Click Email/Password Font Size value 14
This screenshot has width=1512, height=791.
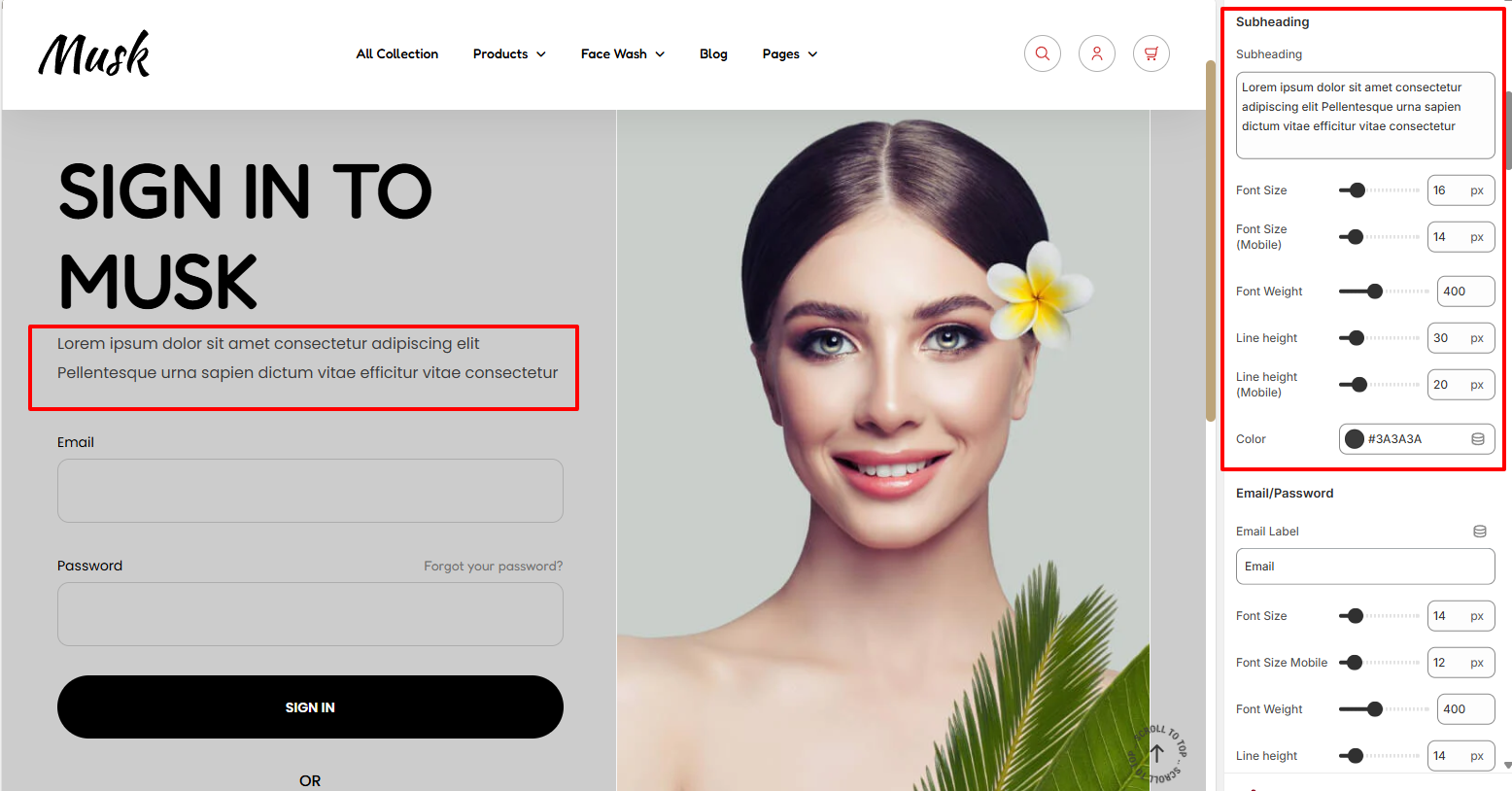(x=1461, y=616)
